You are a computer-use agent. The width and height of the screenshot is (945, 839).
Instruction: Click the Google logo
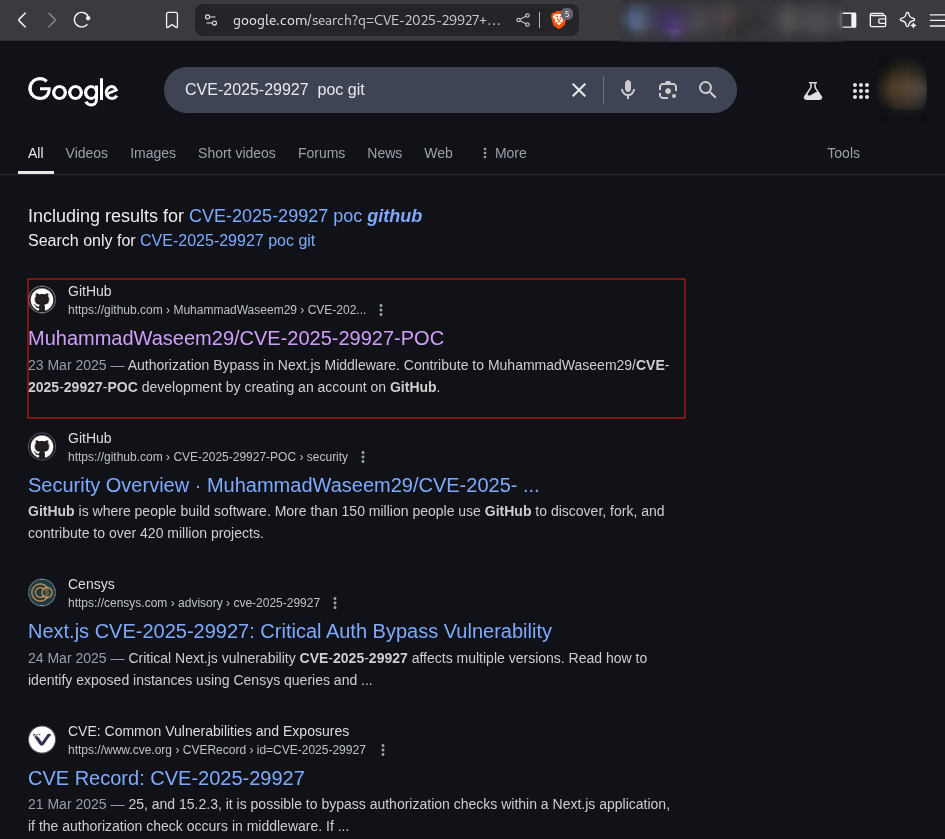(x=73, y=91)
